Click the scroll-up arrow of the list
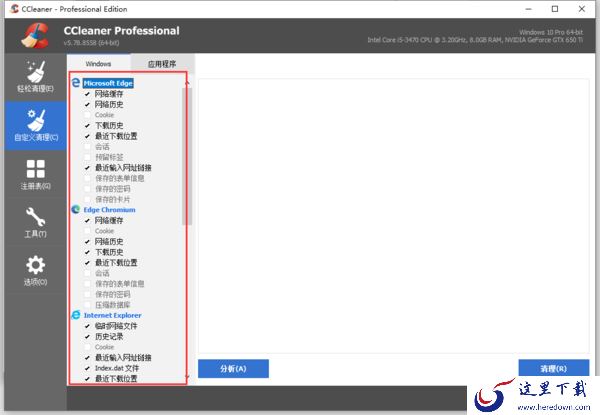Image resolution: width=600 pixels, height=415 pixels. [x=188, y=82]
